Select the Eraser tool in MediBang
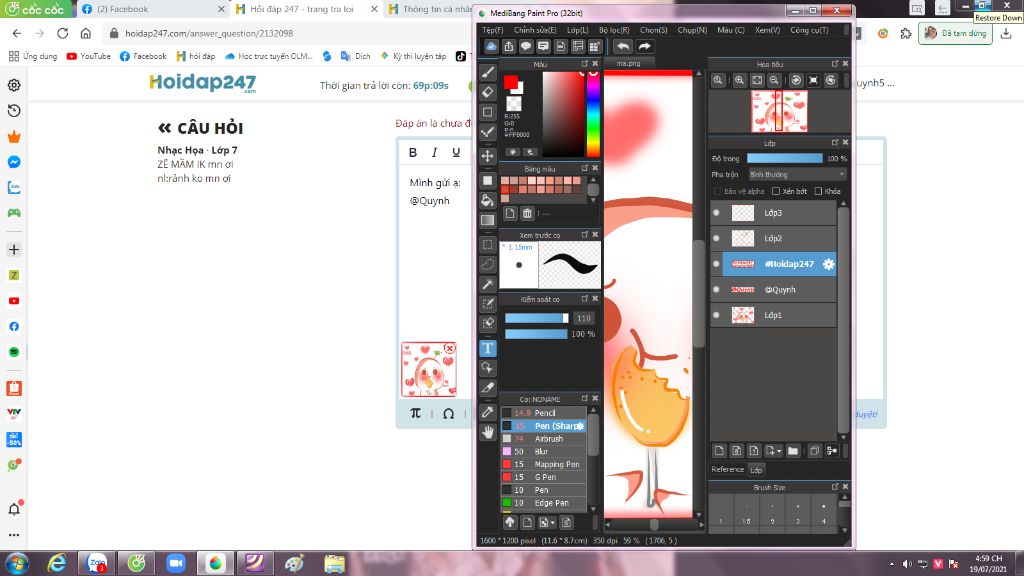The height and width of the screenshot is (576, 1024). [x=488, y=92]
